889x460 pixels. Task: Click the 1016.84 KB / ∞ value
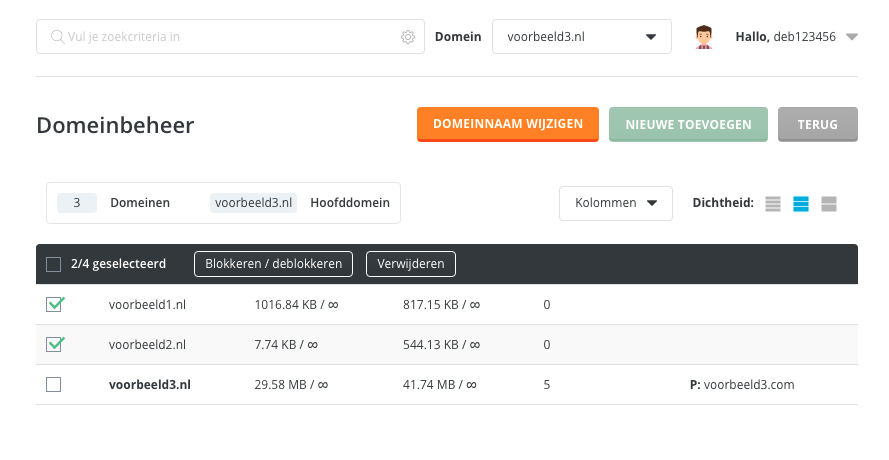tap(297, 305)
